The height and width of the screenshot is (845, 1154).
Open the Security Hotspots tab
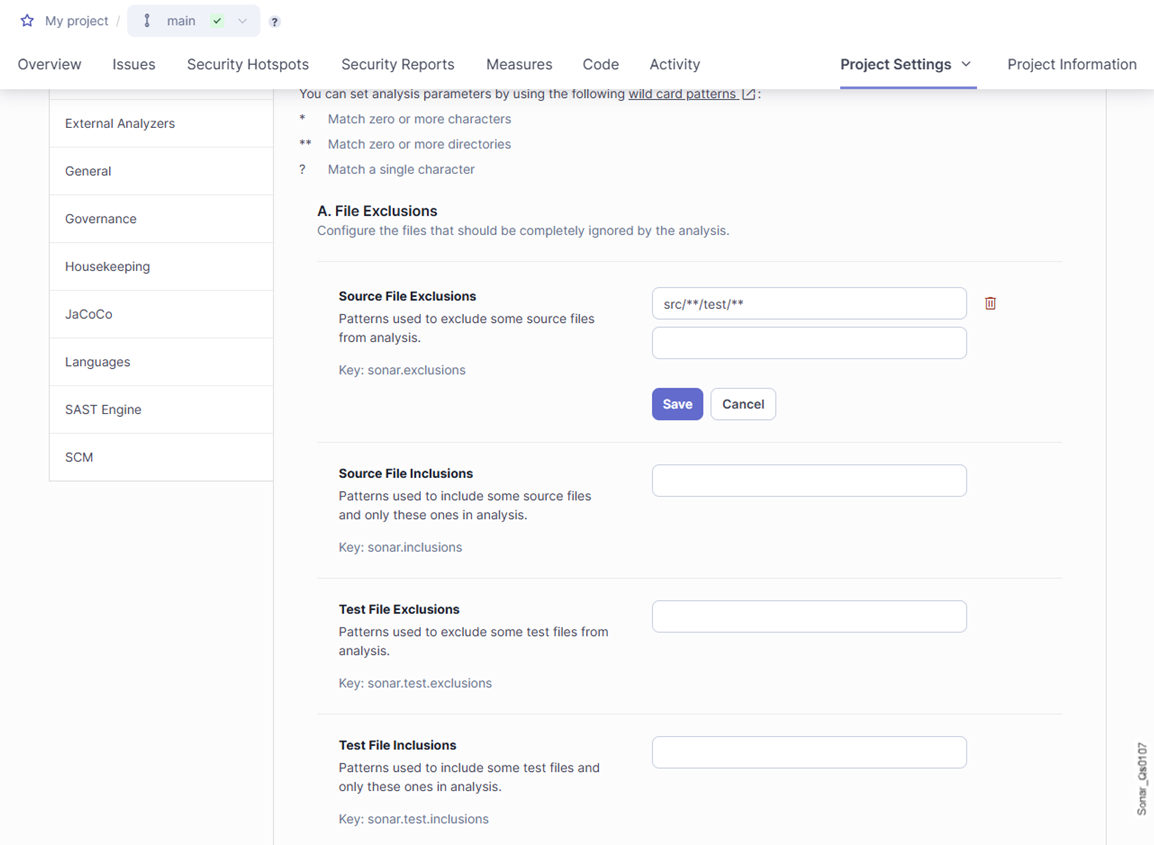(248, 64)
